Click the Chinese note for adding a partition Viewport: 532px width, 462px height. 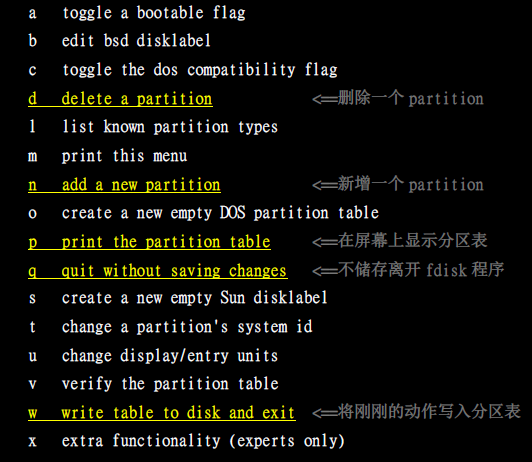pos(398,185)
